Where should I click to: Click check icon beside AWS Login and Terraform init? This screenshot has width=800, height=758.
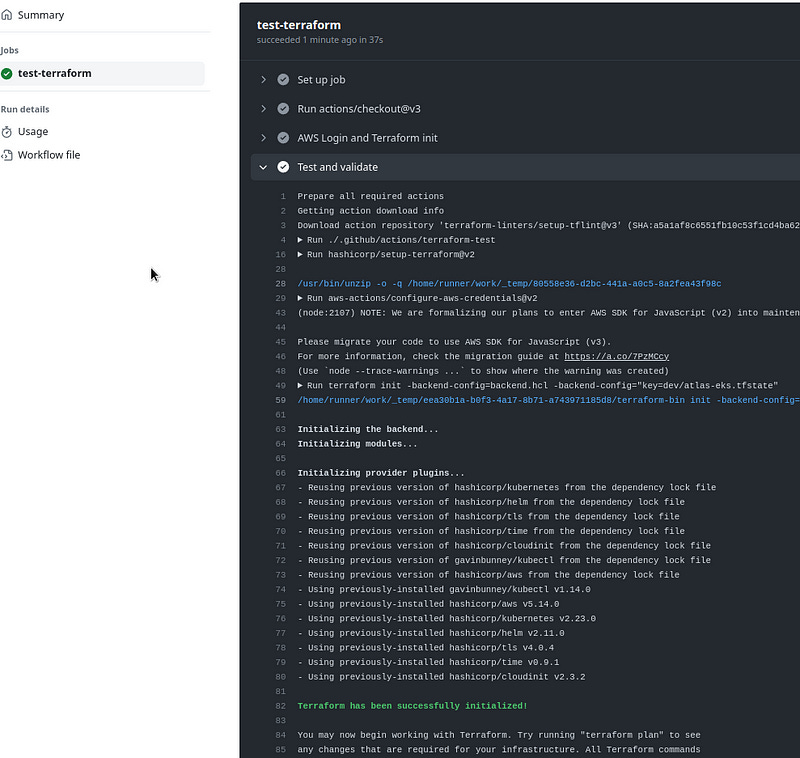[283, 138]
